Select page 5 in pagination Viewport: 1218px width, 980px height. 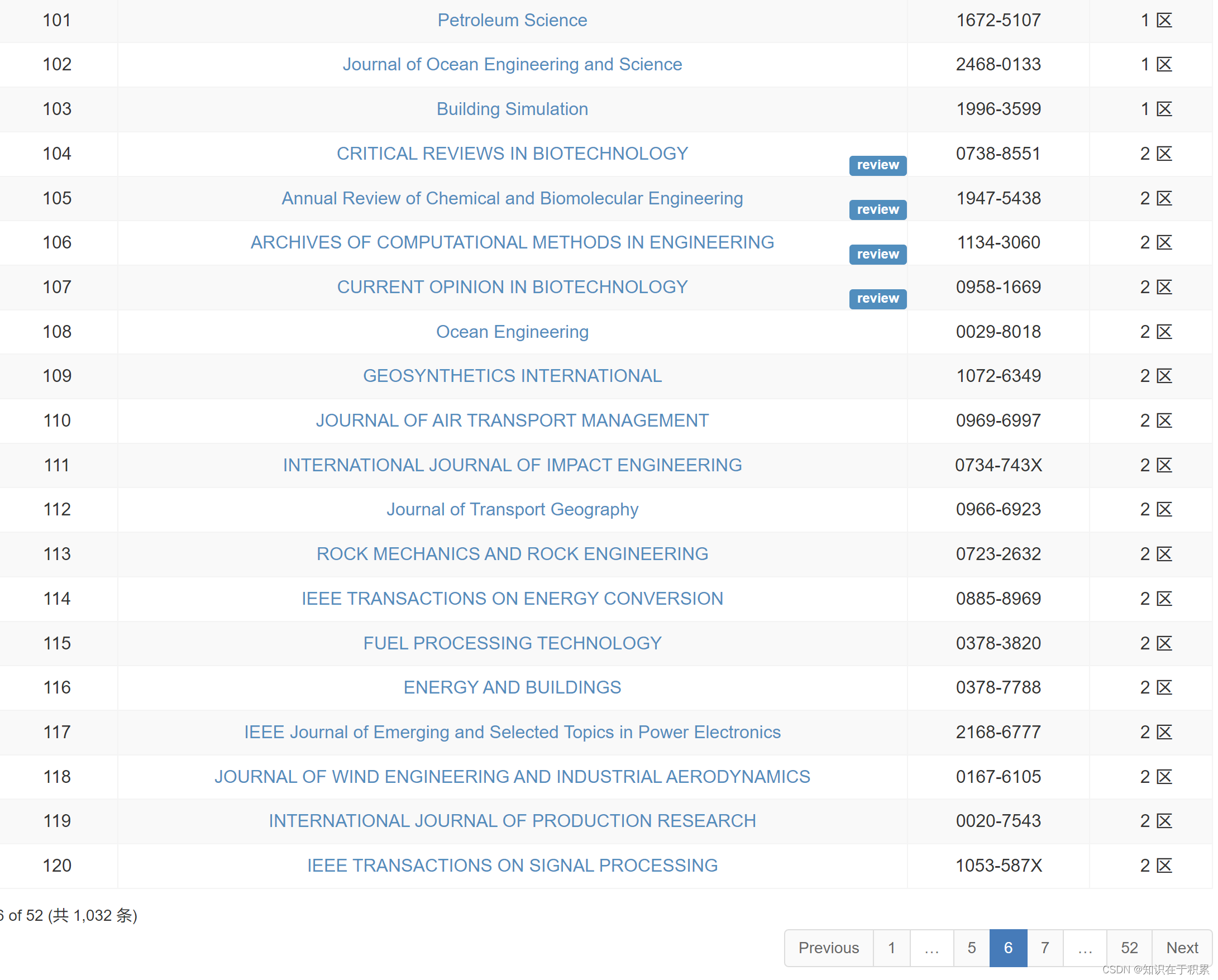coord(971,948)
